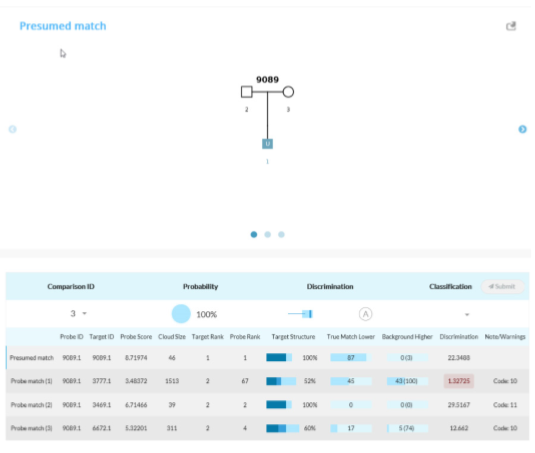Click the Presumed match heading
535x453 pixels.
63,26
